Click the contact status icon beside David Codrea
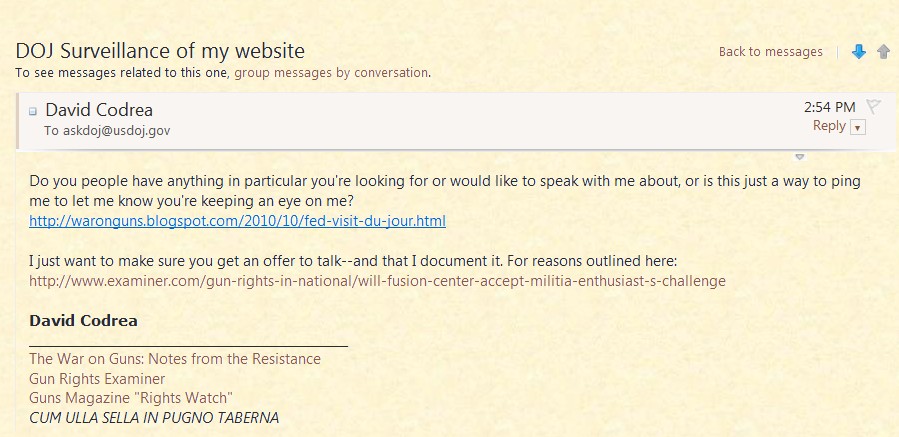The width and height of the screenshot is (899, 437). (33, 111)
